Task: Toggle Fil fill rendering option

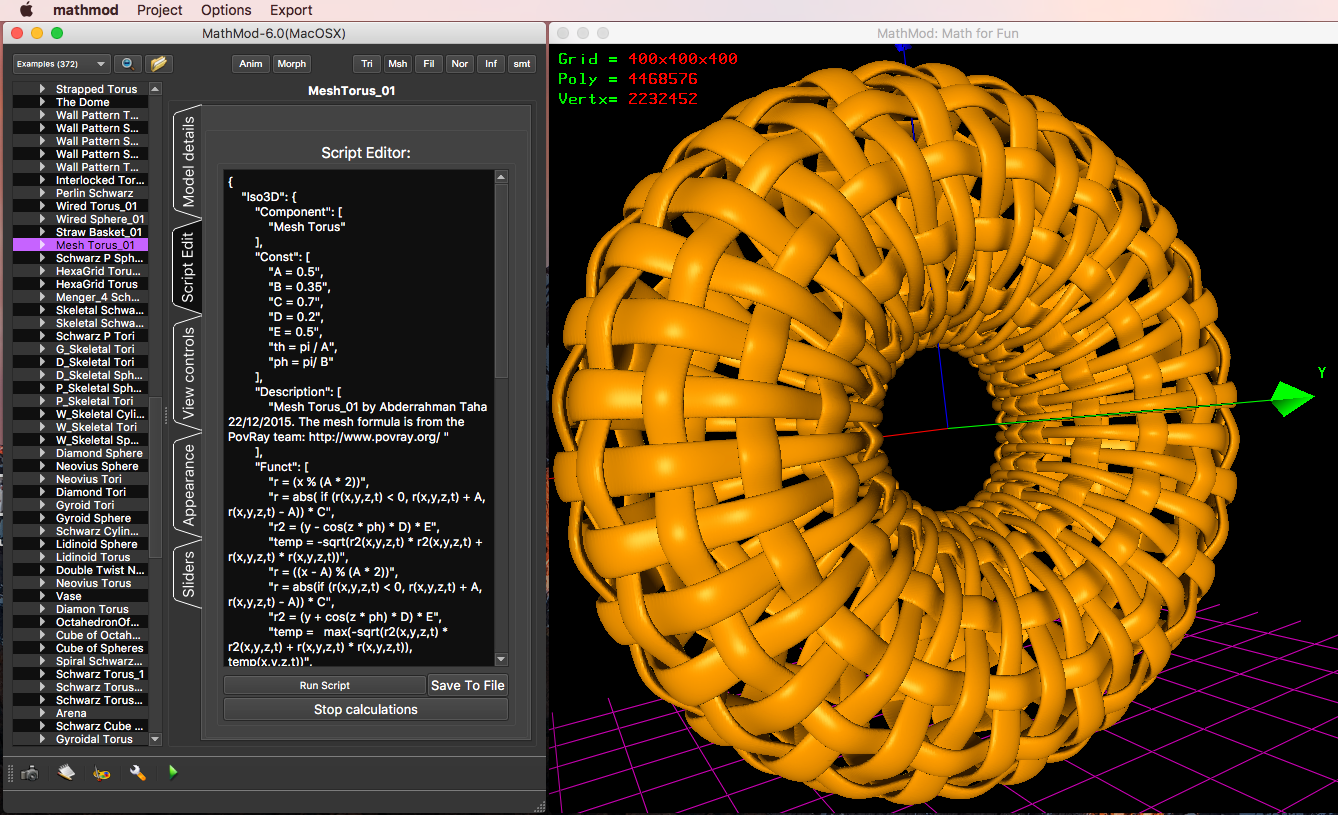Action: coord(428,63)
